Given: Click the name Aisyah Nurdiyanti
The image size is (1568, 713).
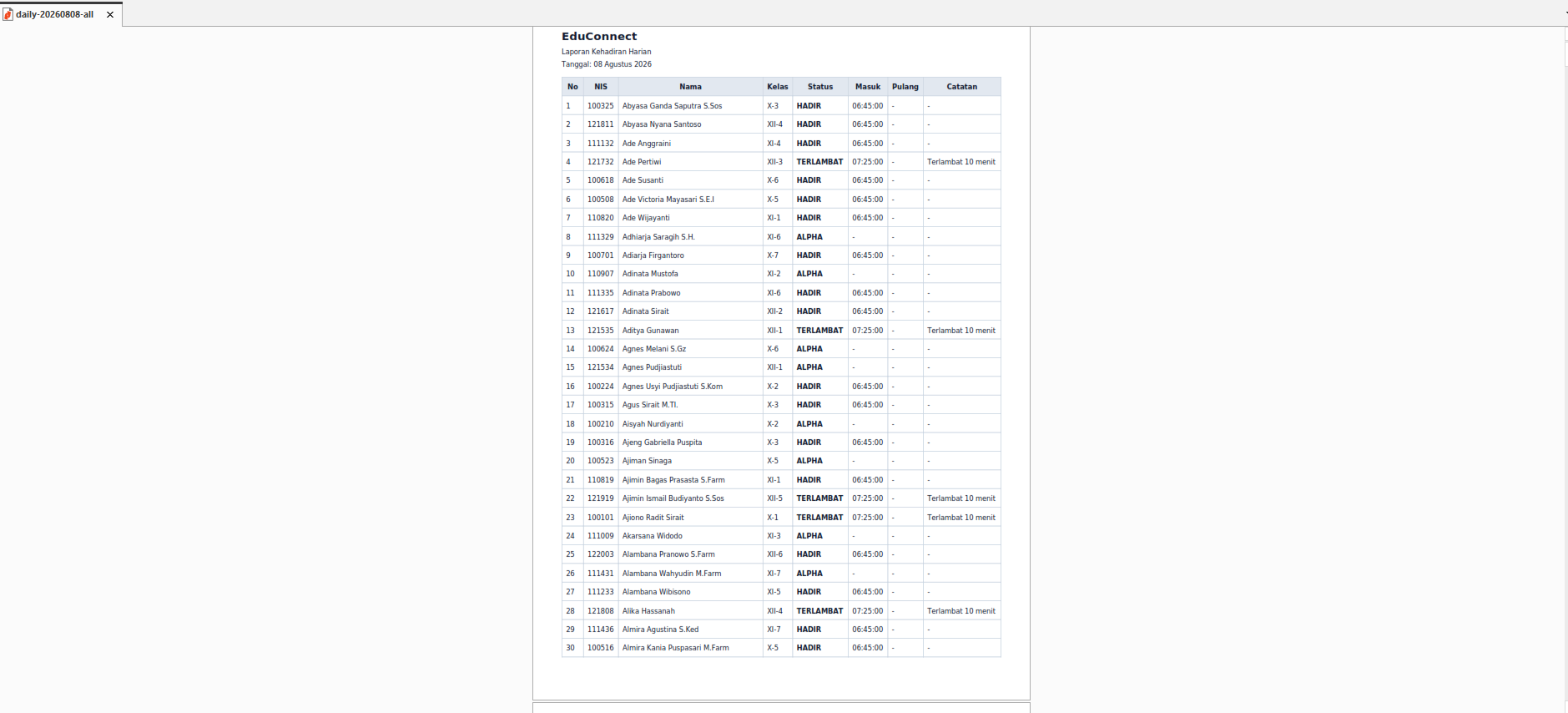Looking at the screenshot, I should coord(653,424).
